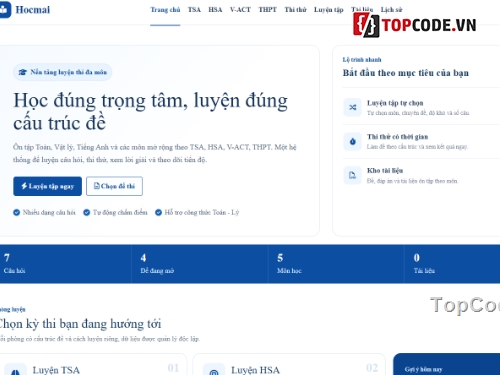Click check icon beside Hỗ trợ công thức

pos(158,212)
